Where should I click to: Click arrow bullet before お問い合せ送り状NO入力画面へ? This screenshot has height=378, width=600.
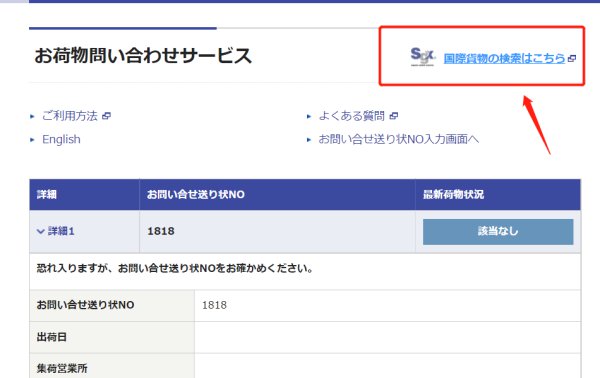[309, 140]
